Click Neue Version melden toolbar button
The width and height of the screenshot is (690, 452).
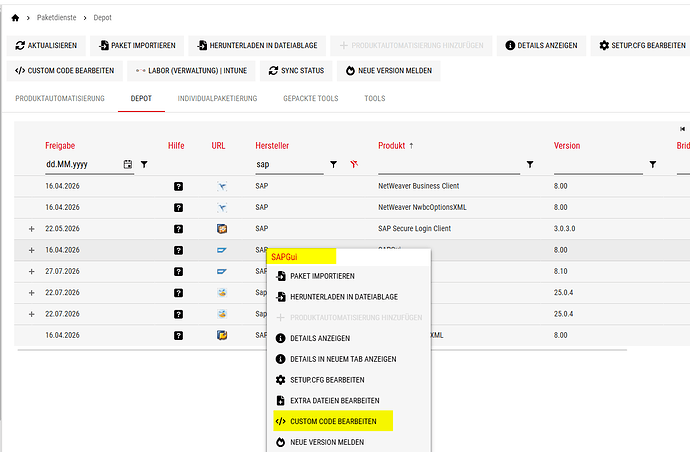coord(389,70)
